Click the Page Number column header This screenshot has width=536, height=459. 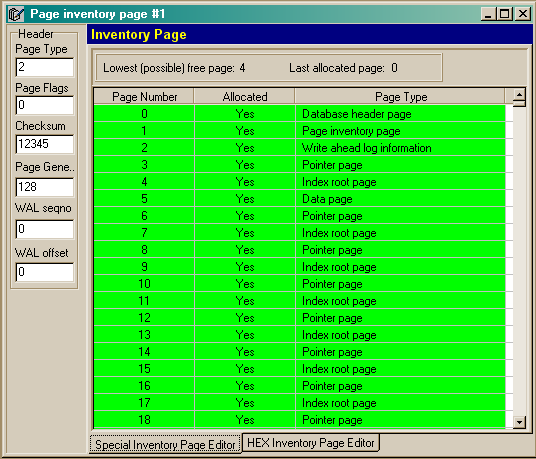[x=144, y=97]
